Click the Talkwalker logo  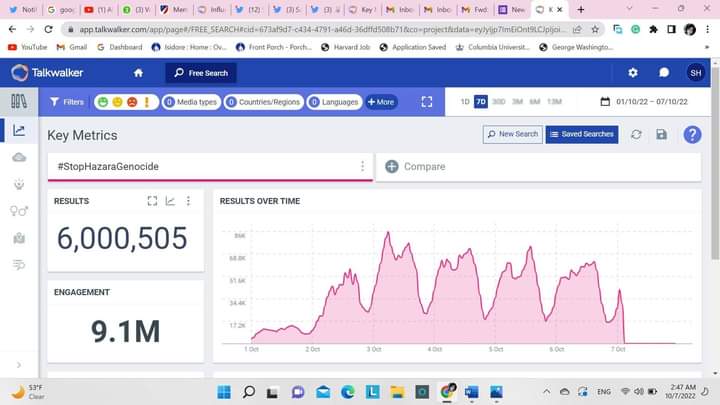tap(47, 73)
